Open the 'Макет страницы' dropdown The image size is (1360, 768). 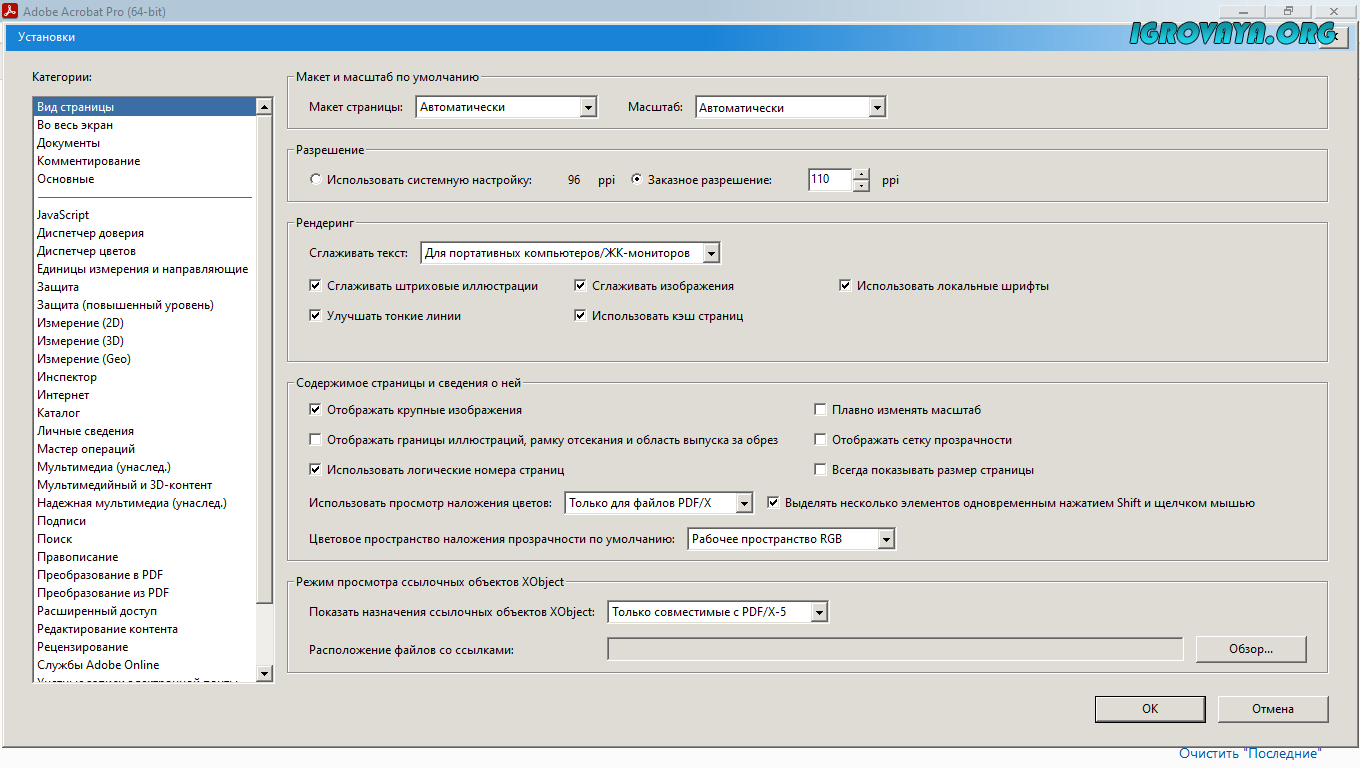point(588,108)
